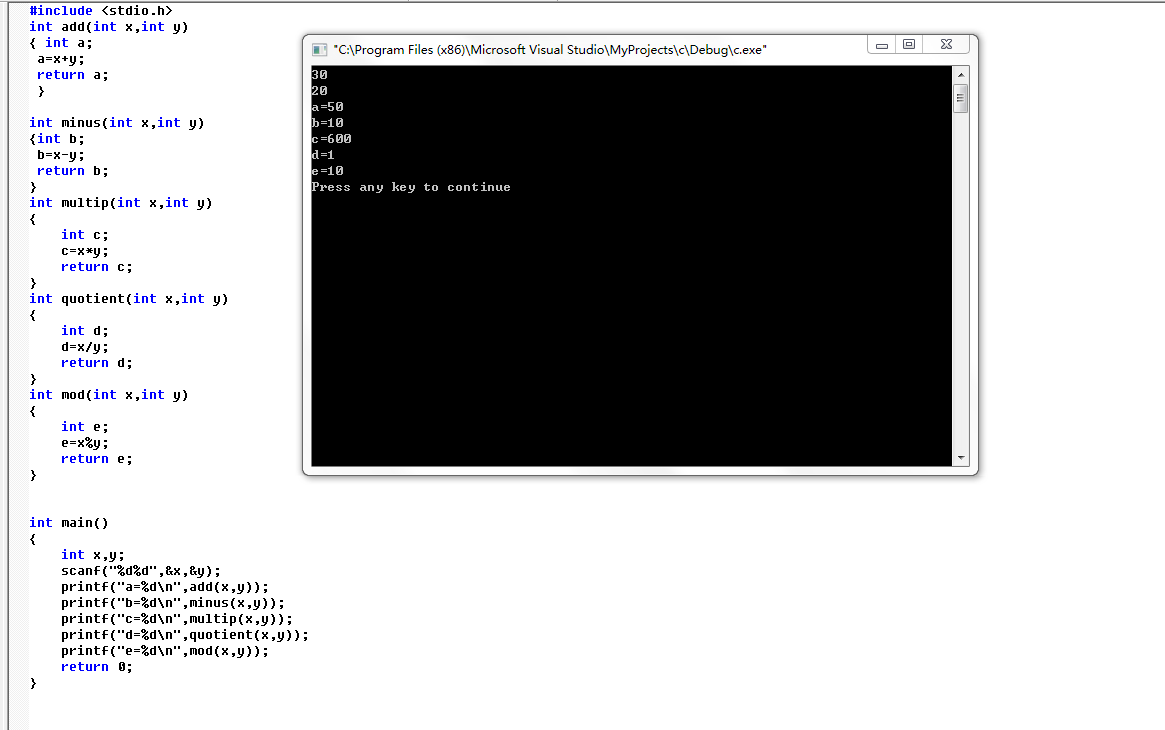The image size is (1165, 730).
Task: Click the "int d;" declaration
Action: (x=85, y=330)
